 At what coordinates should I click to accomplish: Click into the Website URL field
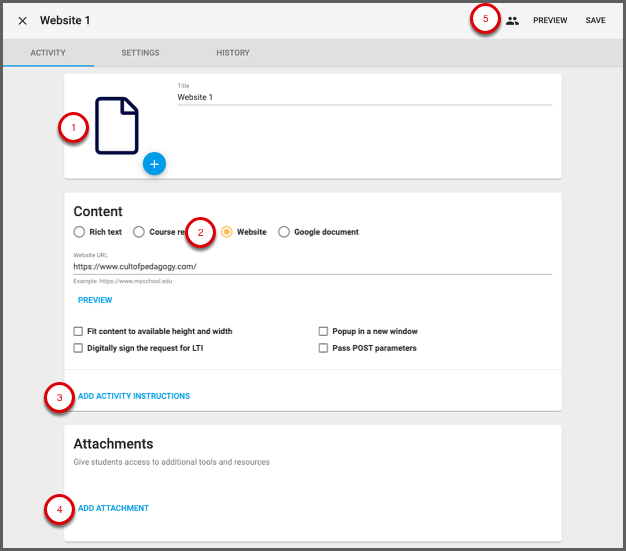(312, 267)
